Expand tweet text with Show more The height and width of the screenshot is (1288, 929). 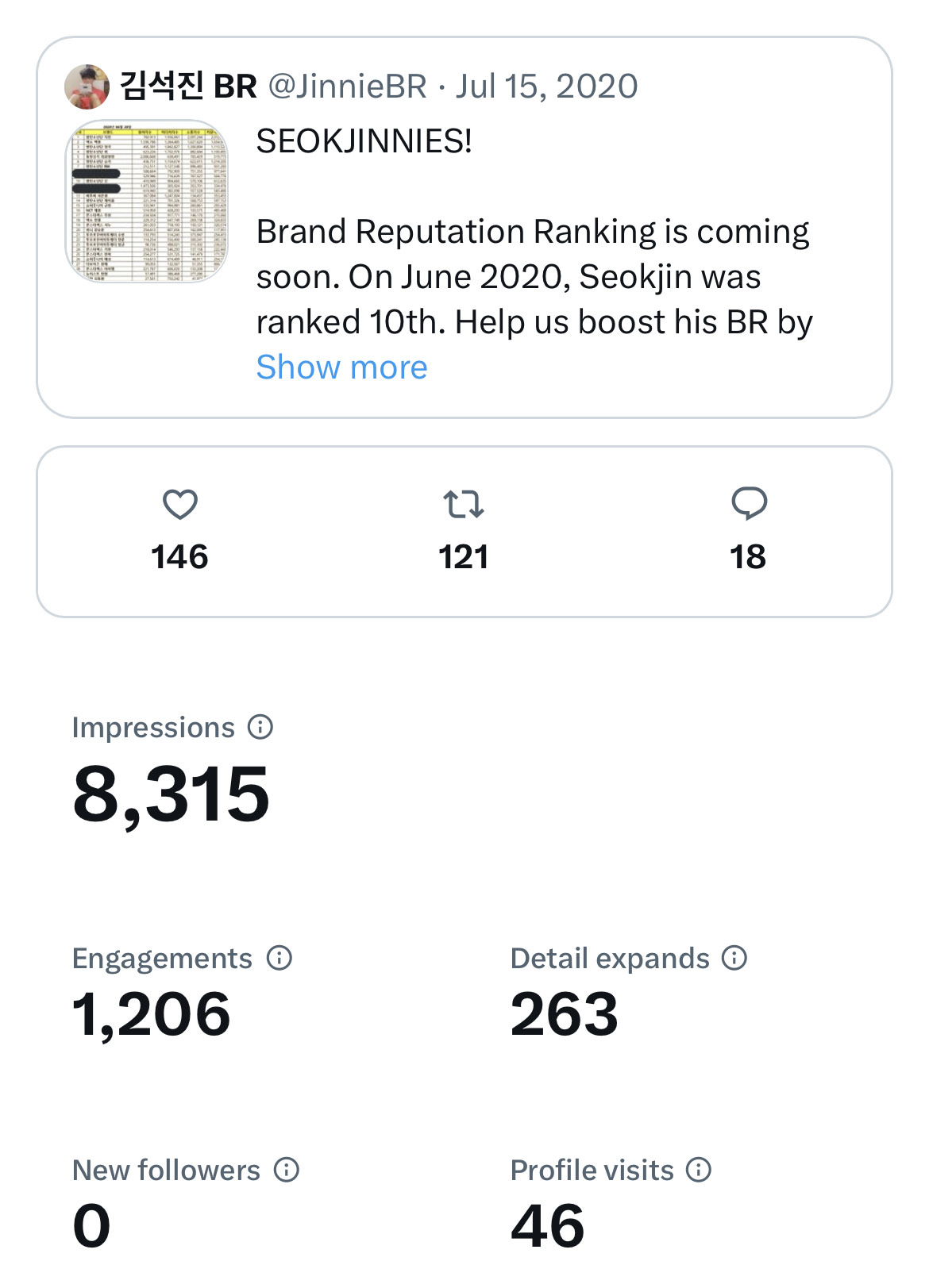point(341,367)
